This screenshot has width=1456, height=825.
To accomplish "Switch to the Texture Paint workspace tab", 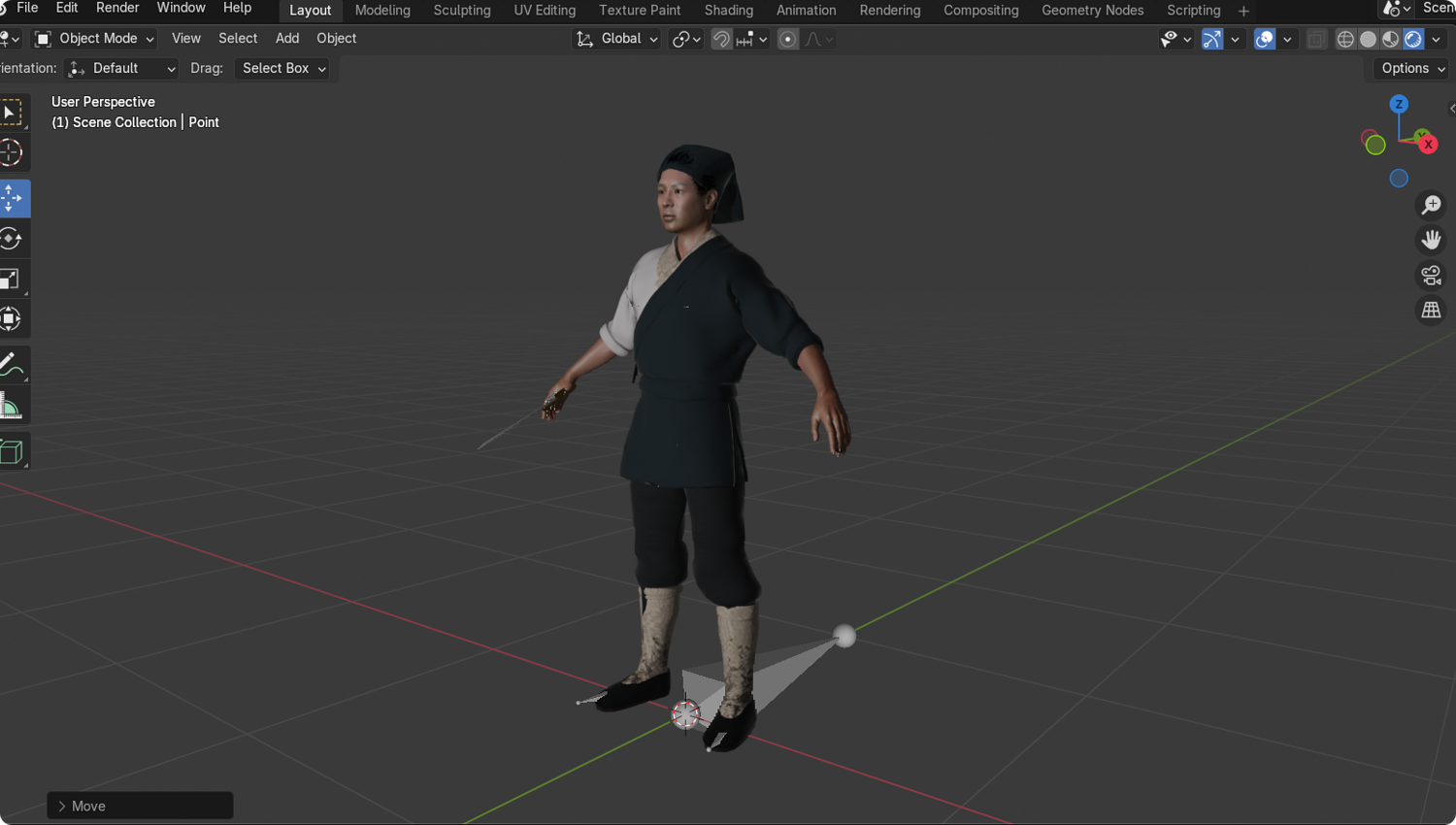I will coord(640,11).
